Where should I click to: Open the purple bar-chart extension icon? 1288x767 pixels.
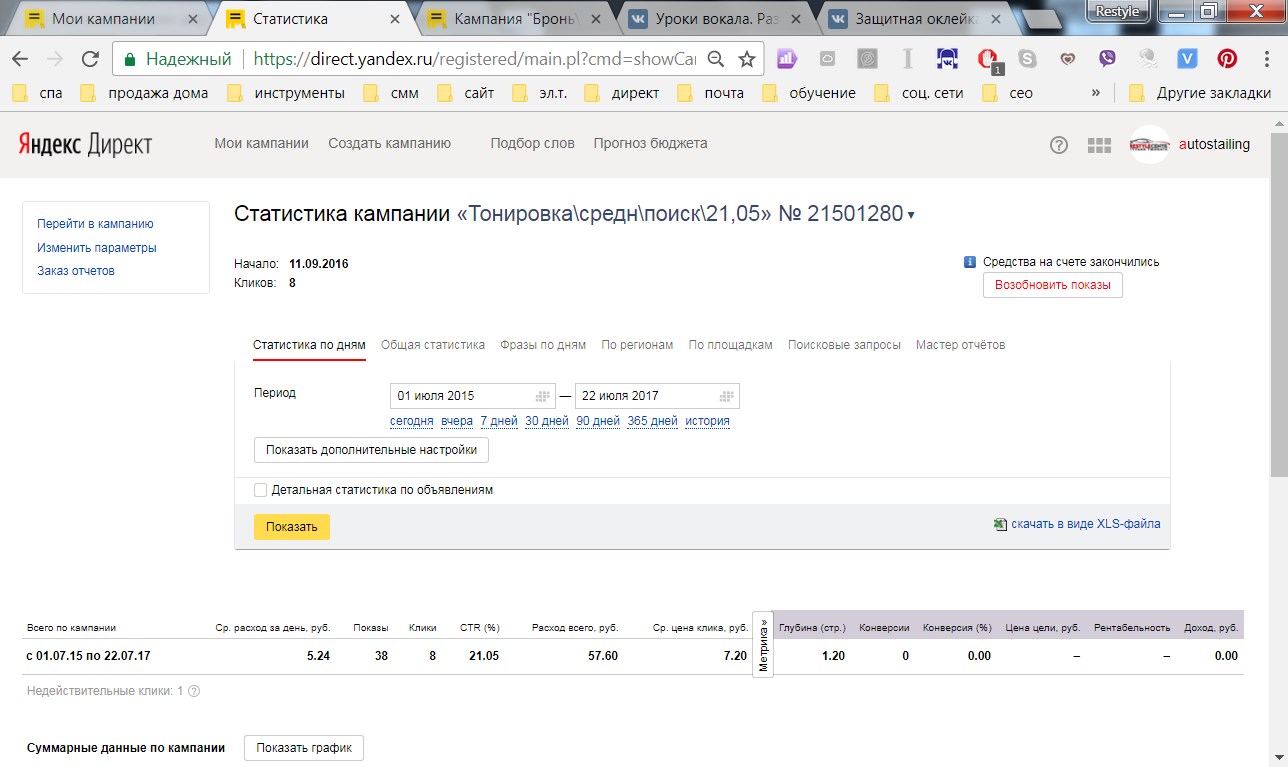tap(787, 59)
